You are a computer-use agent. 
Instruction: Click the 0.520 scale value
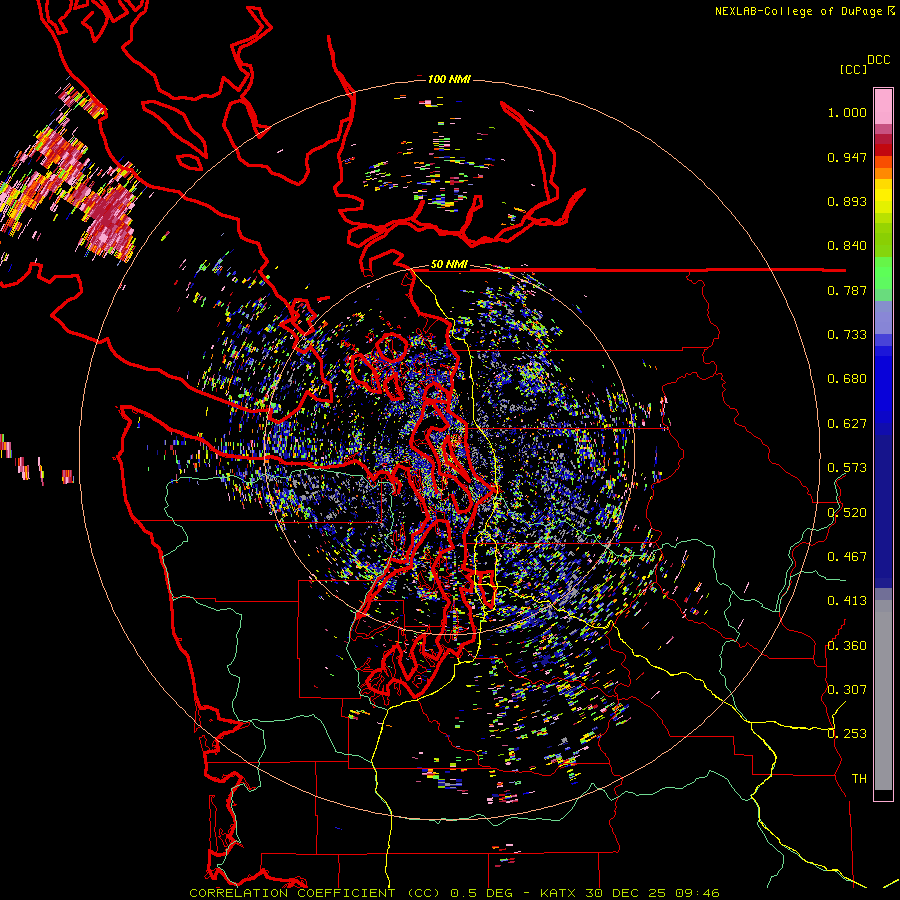point(847,513)
